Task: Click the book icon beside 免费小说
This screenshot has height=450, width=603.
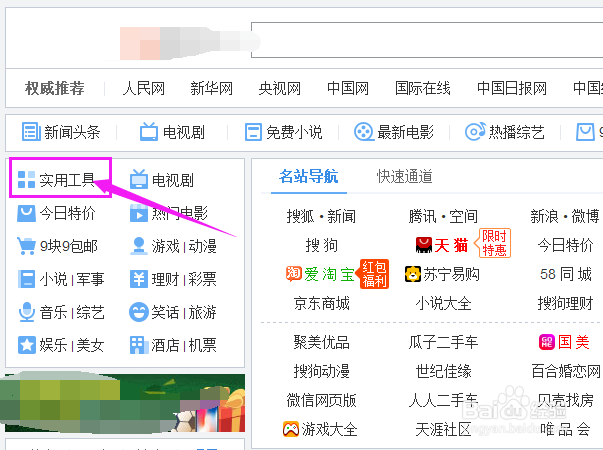Action: pos(253,132)
